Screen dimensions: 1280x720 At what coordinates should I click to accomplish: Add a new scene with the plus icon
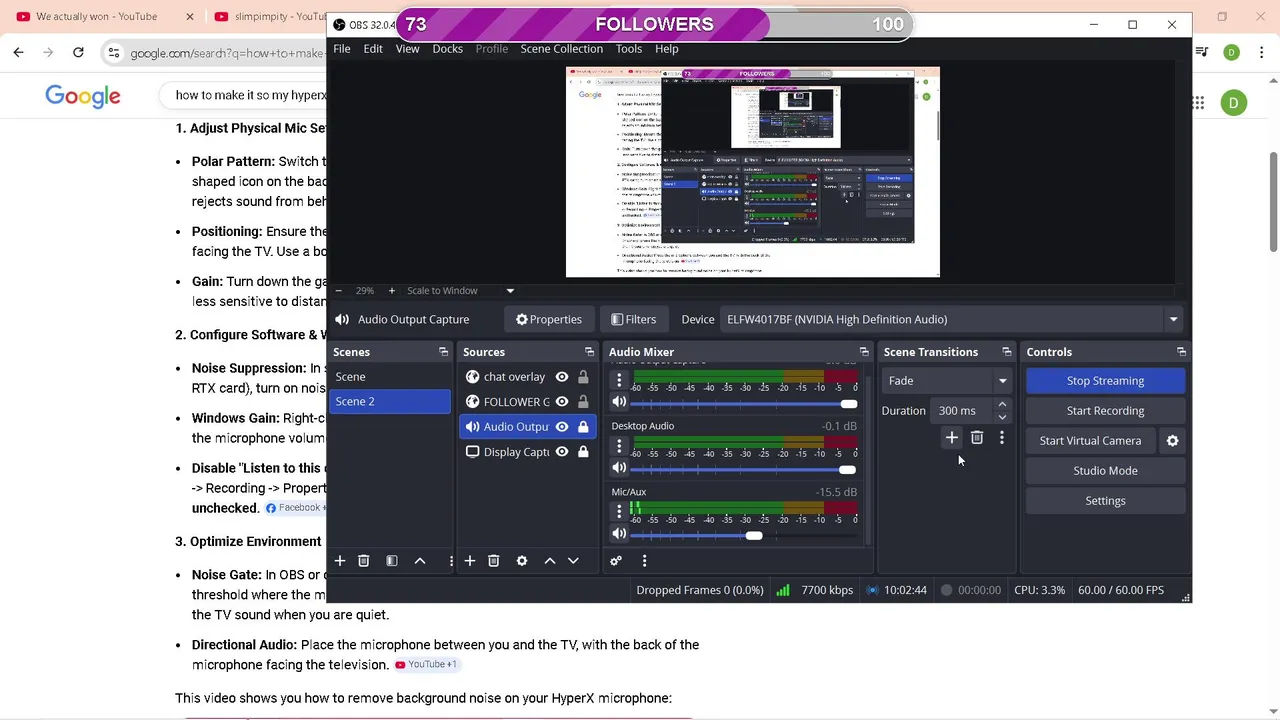point(340,561)
